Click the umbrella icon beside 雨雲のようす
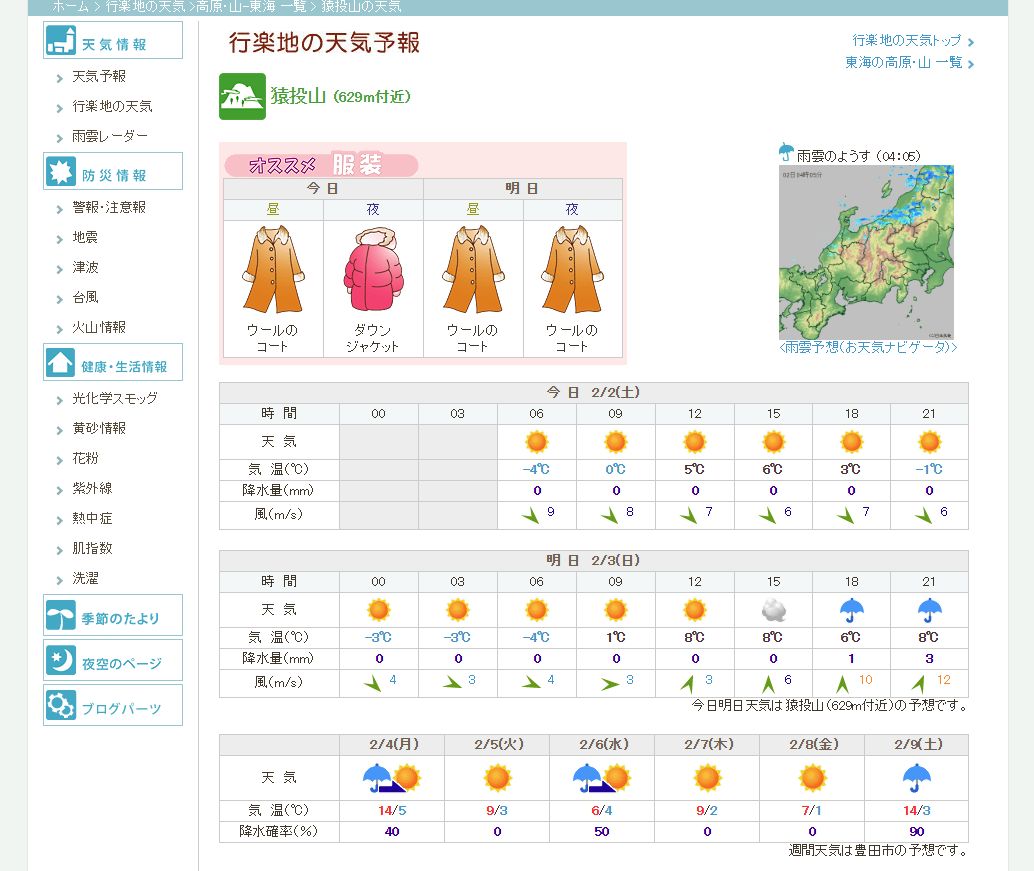The width and height of the screenshot is (1034, 871). 786,152
